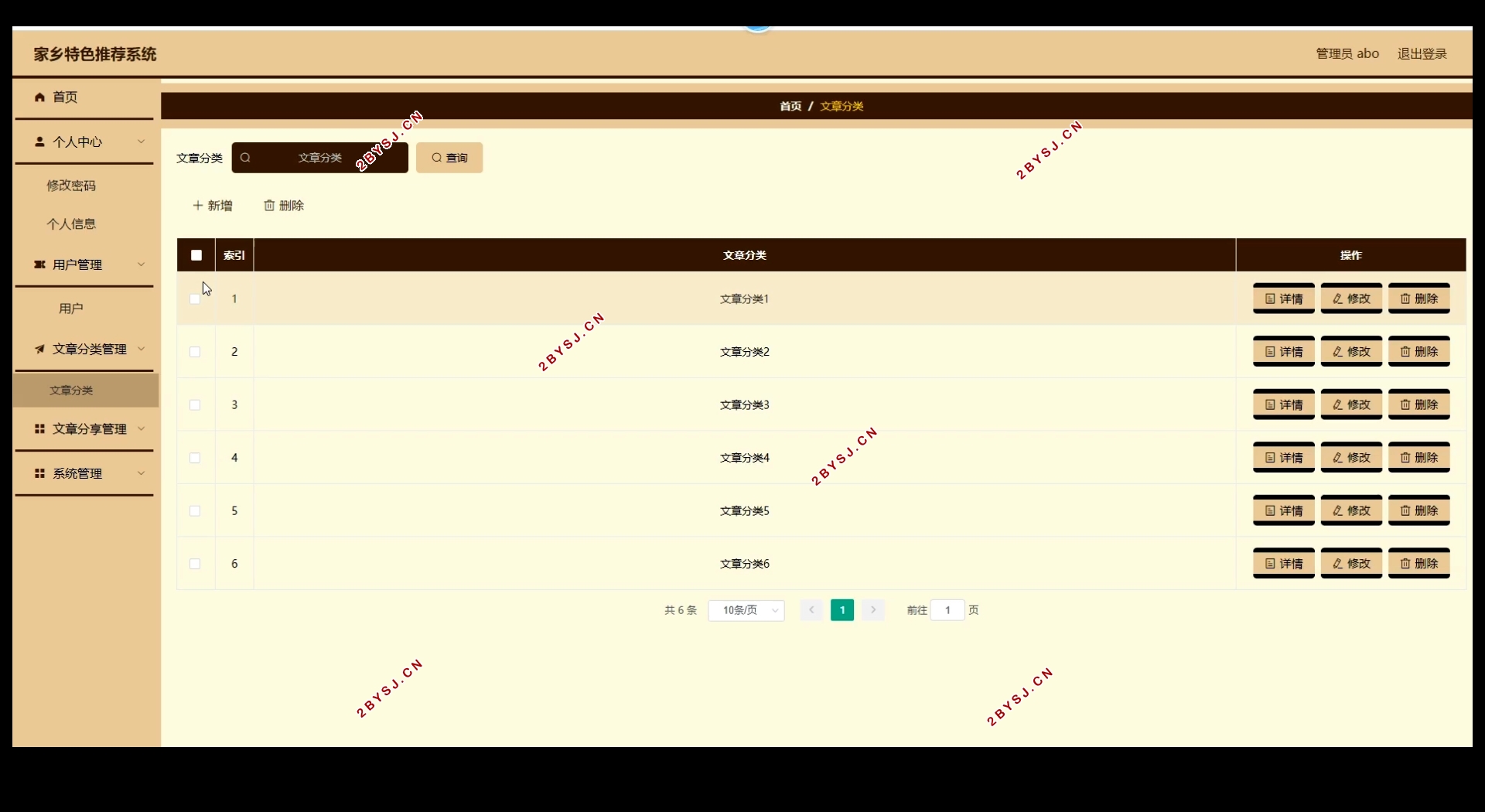Open 详情 for row 文章分类3

click(x=1284, y=404)
